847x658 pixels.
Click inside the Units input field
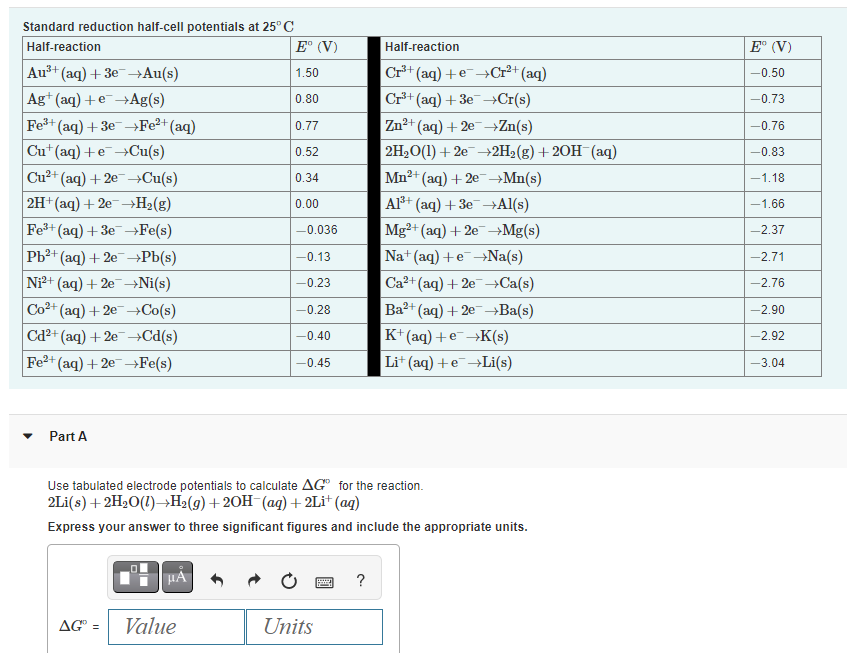pos(314,627)
